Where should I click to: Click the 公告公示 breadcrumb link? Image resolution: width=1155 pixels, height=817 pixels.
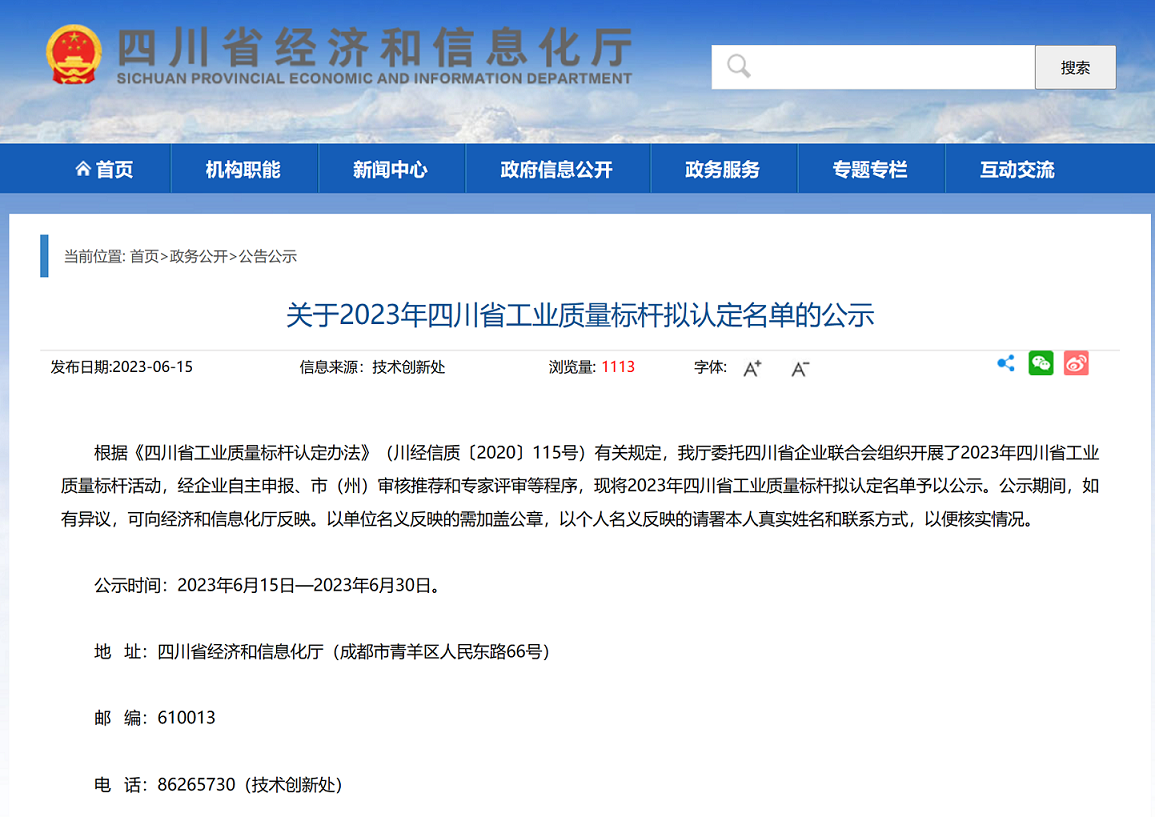(x=268, y=256)
